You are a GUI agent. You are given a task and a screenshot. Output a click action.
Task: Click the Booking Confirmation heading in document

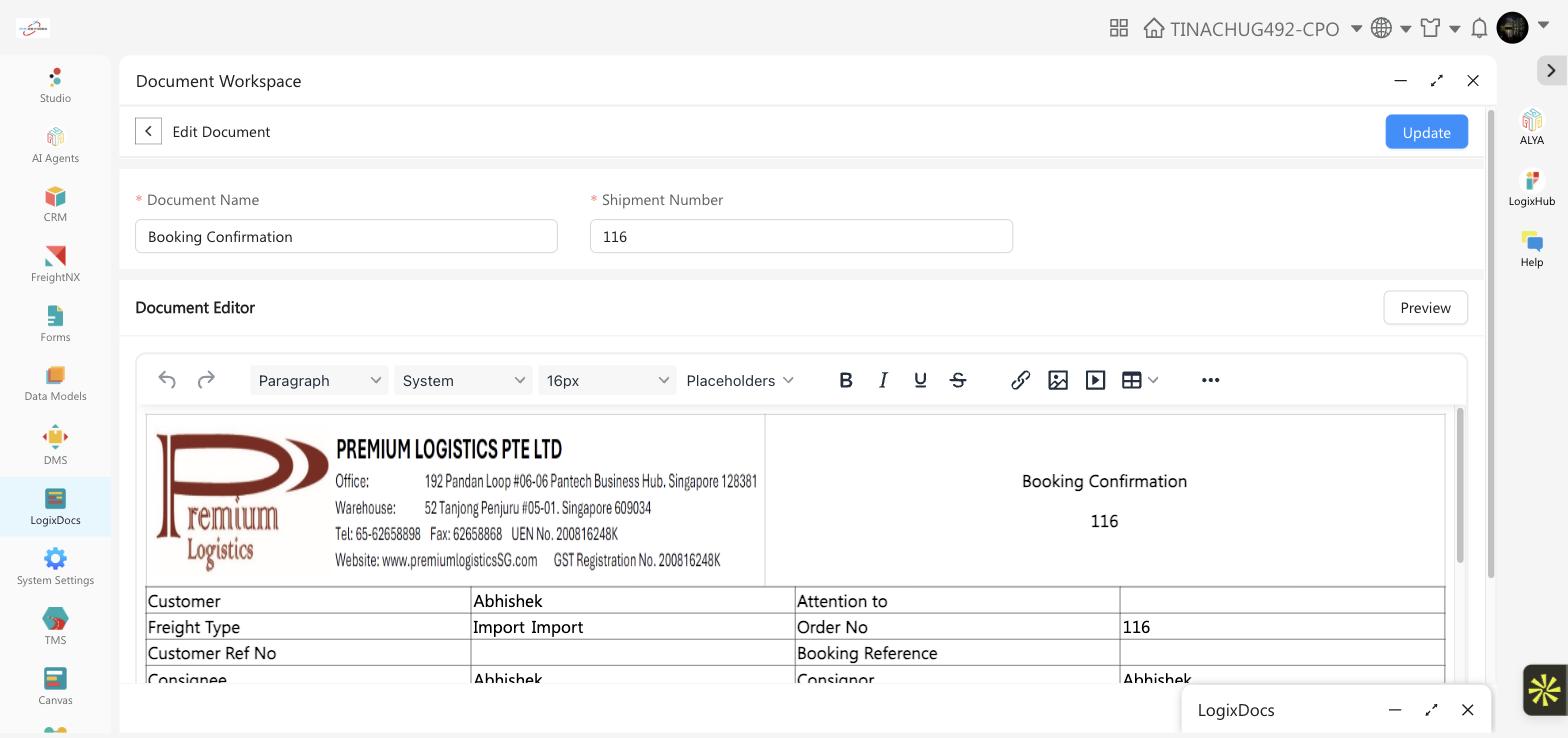(1104, 481)
